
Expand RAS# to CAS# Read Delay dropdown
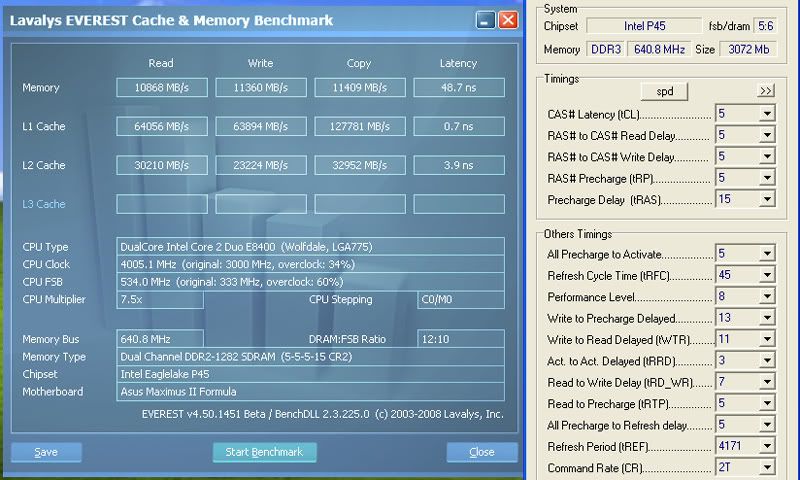pos(767,135)
